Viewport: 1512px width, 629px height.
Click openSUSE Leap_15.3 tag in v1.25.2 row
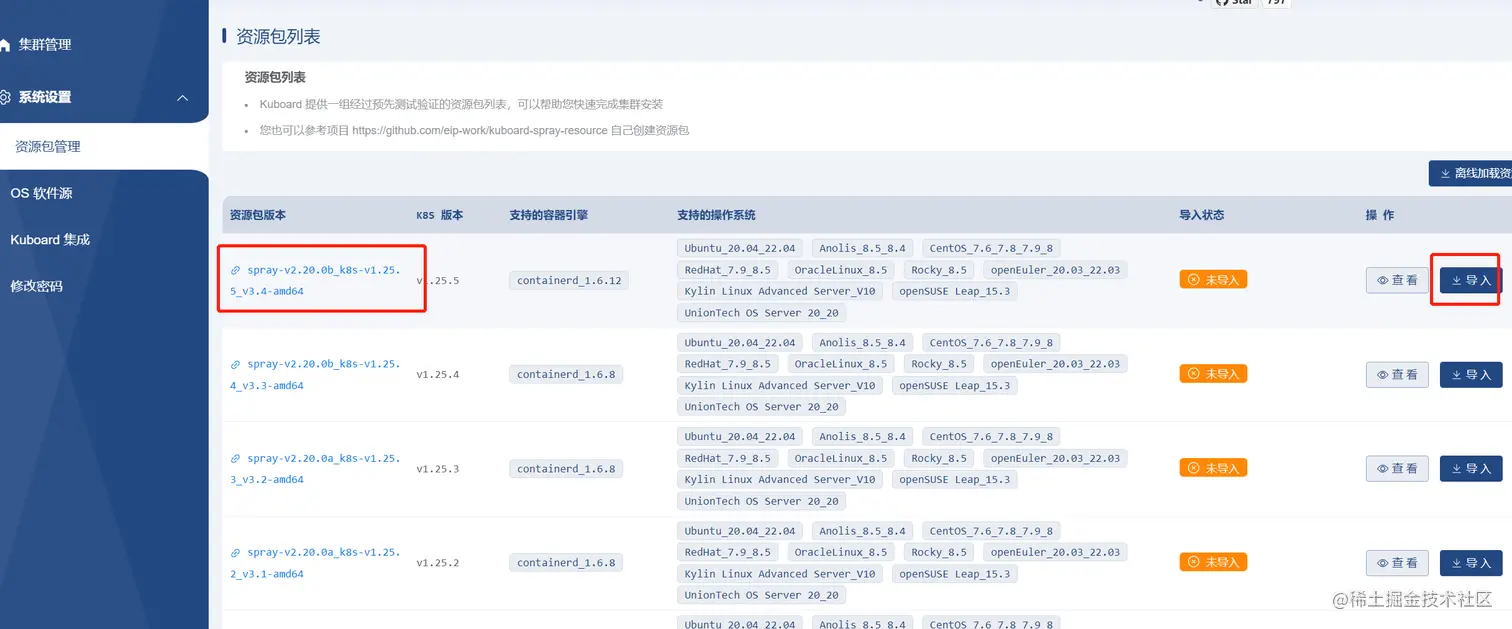[x=954, y=574]
